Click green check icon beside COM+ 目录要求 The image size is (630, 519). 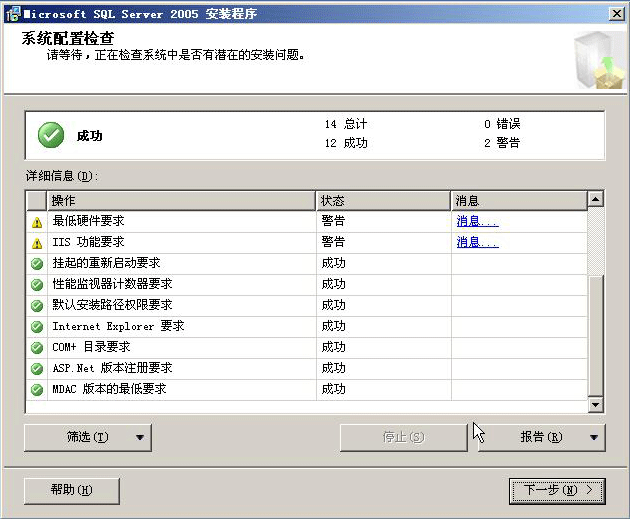(x=37, y=348)
